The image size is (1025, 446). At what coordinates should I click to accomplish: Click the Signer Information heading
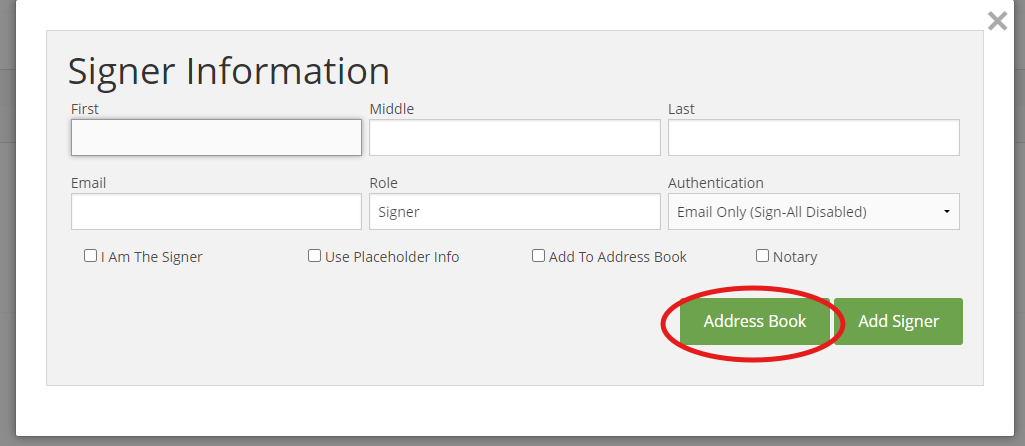229,71
